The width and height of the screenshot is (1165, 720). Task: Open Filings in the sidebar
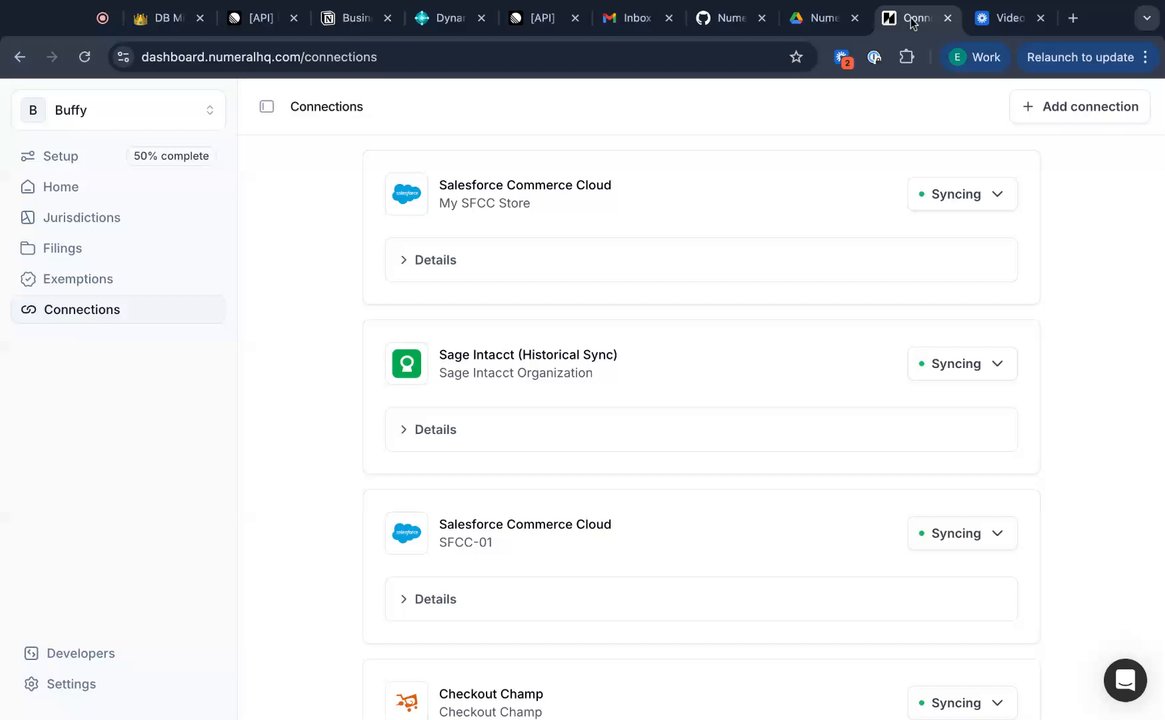pos(62,248)
